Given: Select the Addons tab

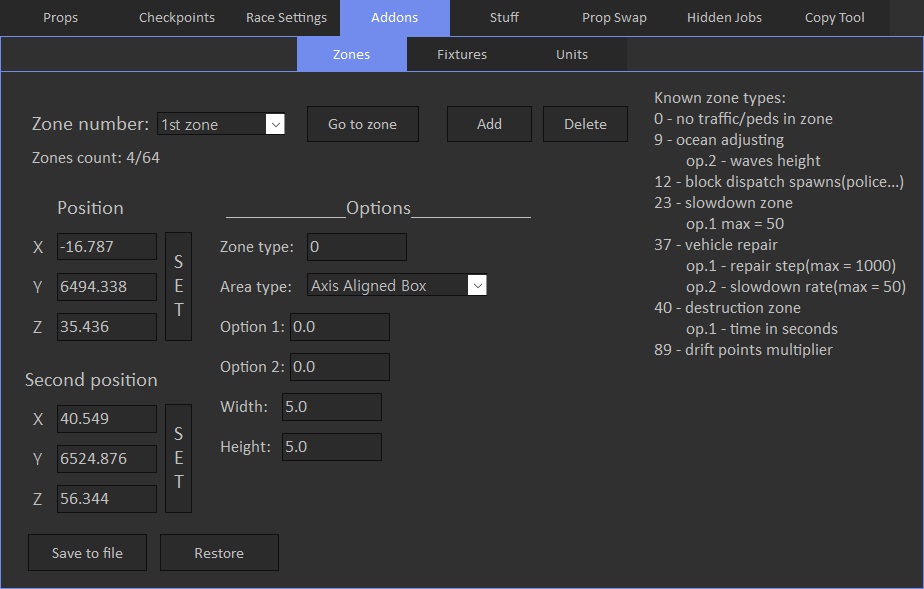Looking at the screenshot, I should tap(395, 18).
